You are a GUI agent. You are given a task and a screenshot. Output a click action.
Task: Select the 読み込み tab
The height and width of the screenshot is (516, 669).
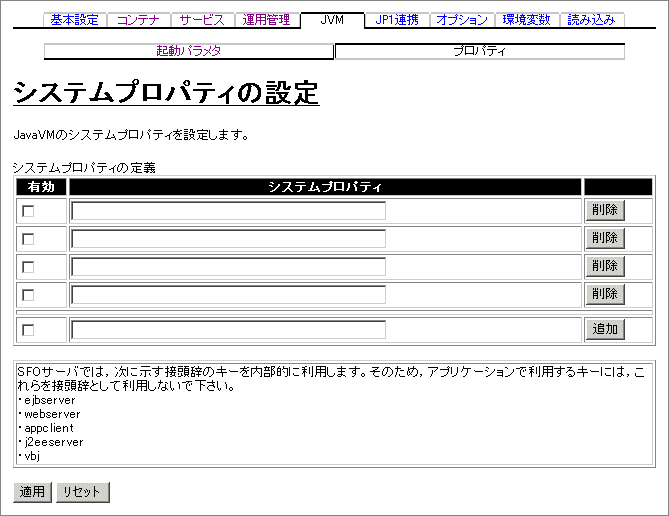point(591,20)
